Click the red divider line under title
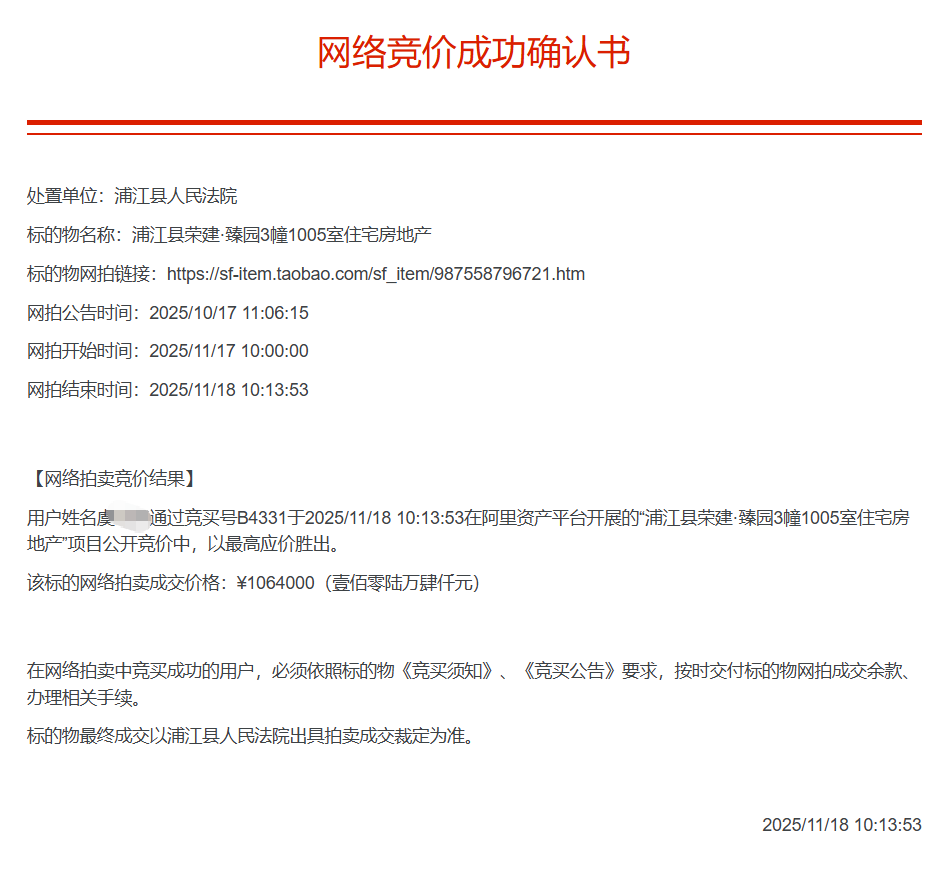The width and height of the screenshot is (929, 870). click(474, 124)
